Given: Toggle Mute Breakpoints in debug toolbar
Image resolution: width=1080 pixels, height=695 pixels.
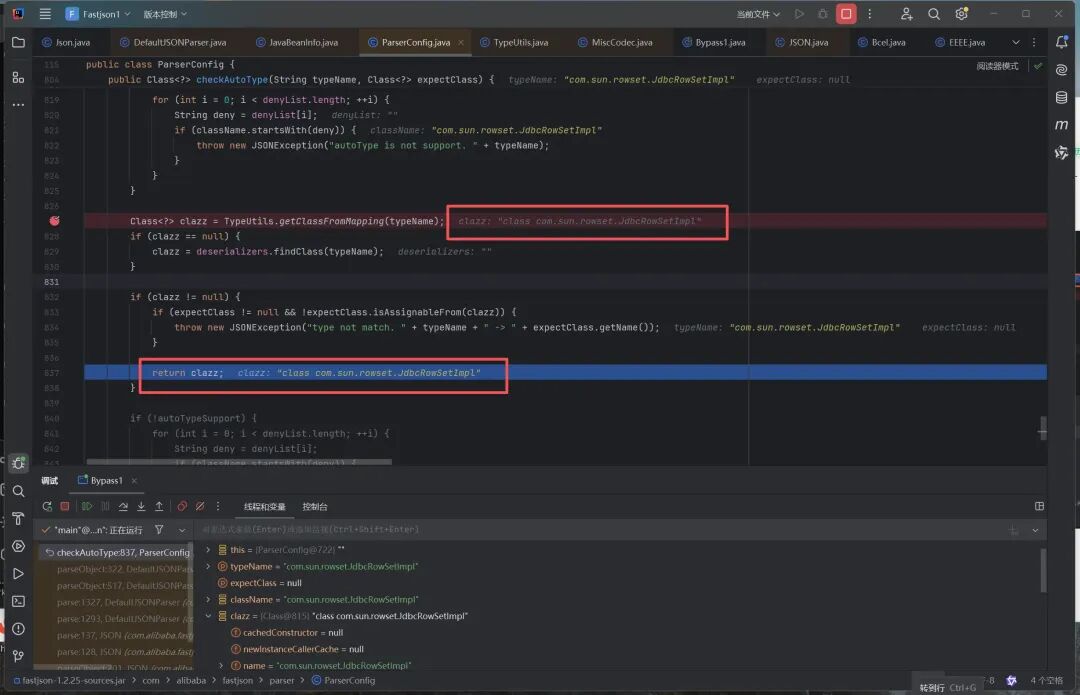Looking at the screenshot, I should point(200,506).
